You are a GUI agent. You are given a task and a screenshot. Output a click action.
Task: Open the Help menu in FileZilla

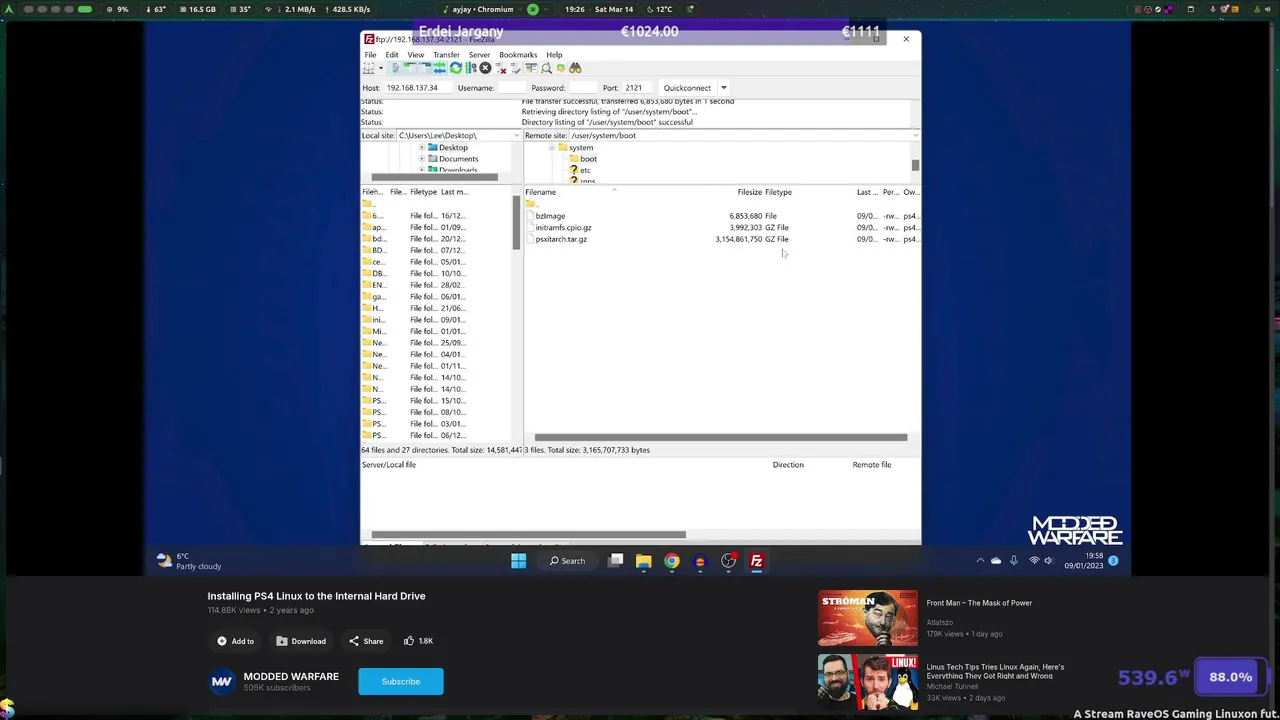[x=554, y=55]
